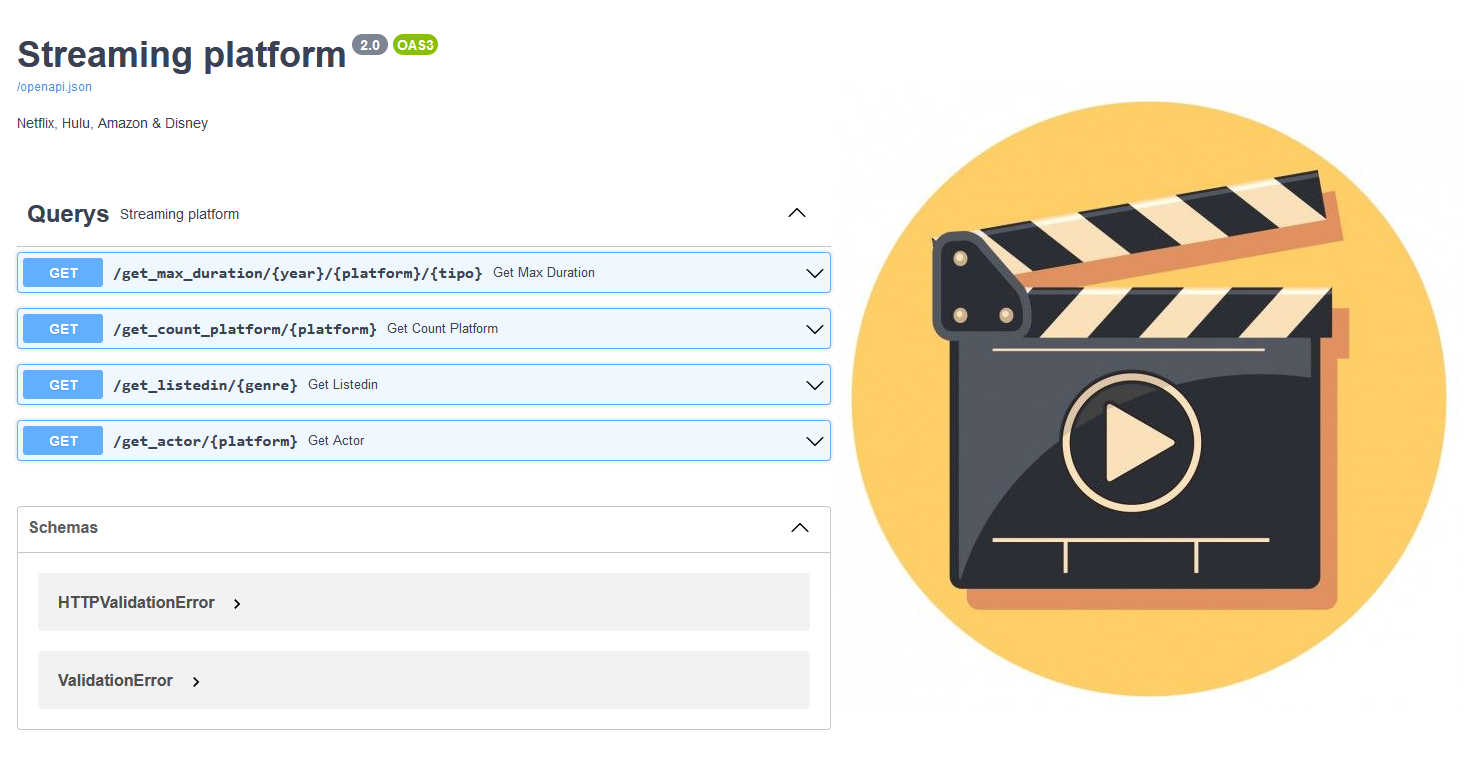Click the Get Listedin description

(x=343, y=385)
